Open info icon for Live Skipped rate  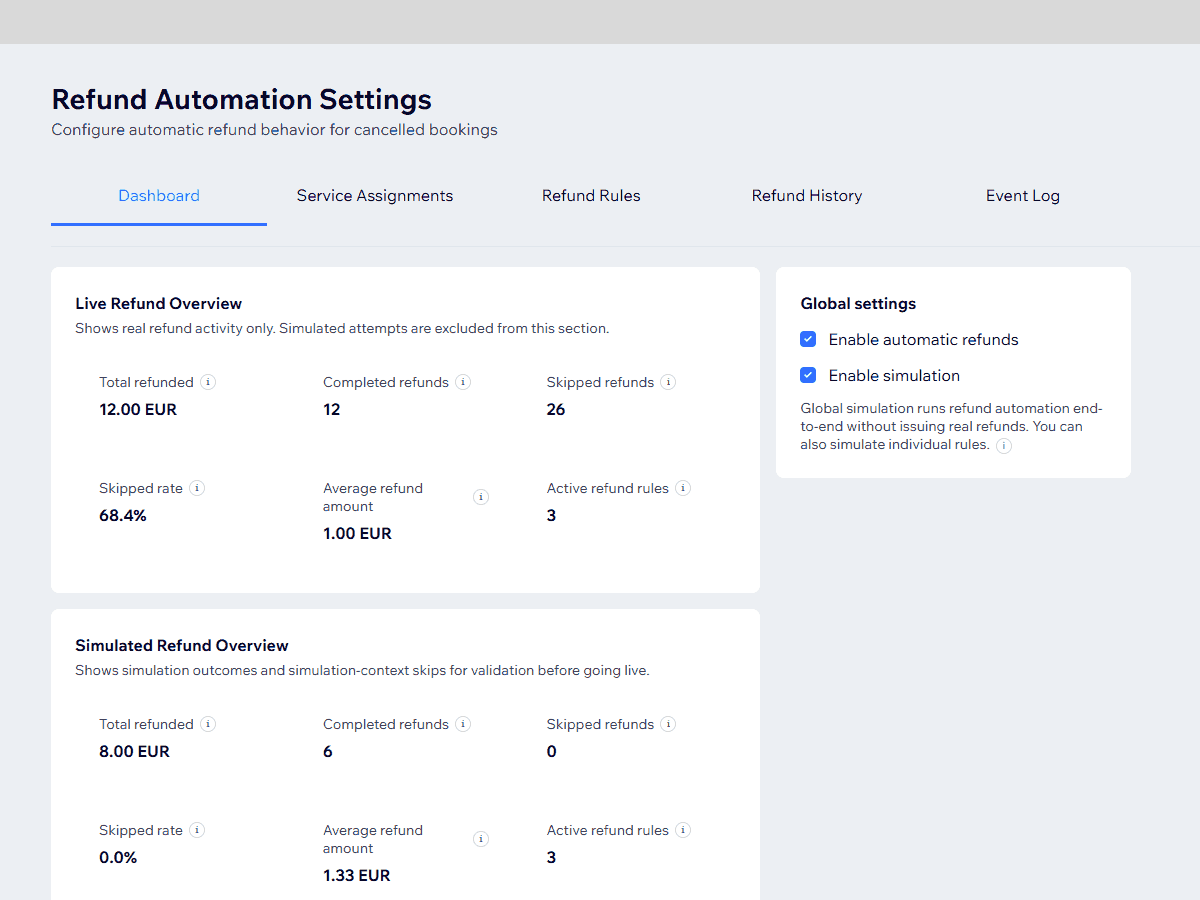197,488
